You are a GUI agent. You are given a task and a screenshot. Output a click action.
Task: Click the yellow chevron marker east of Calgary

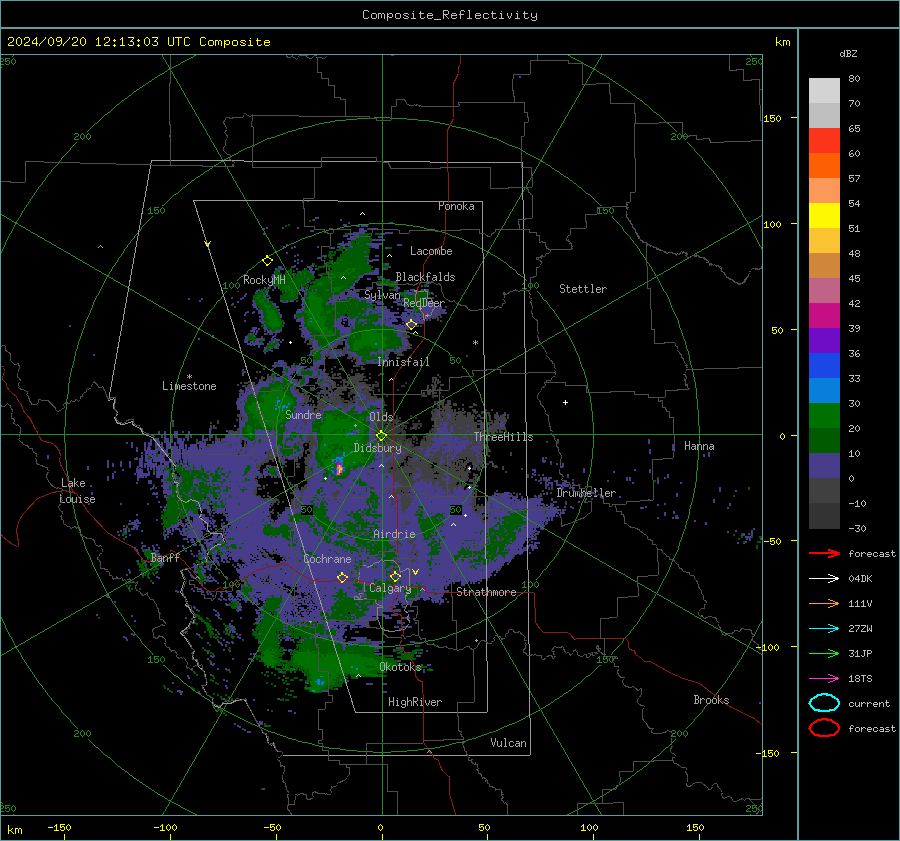pos(416,572)
